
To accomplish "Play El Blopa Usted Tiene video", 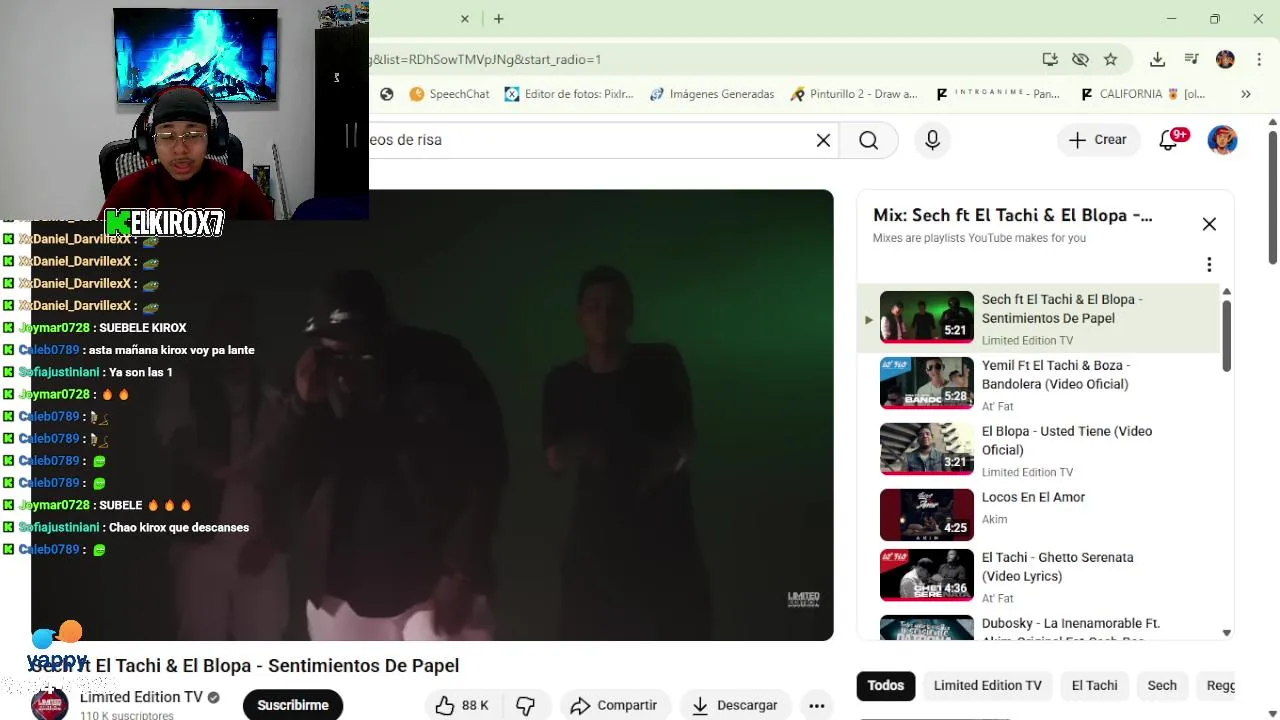I will (x=1040, y=450).
